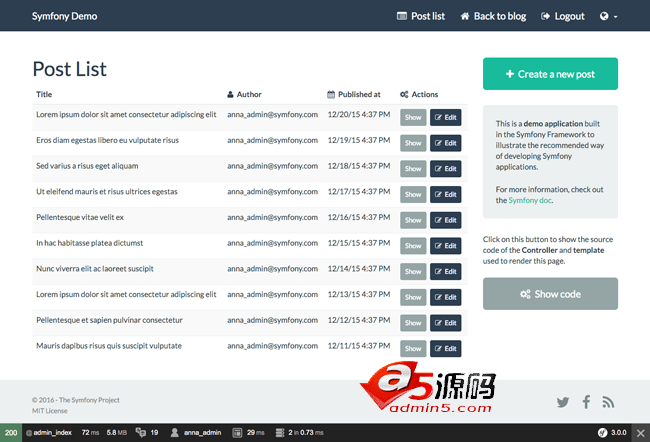The image size is (650, 442).
Task: Open the anna_admin user profiler panel
Action: (x=196, y=432)
